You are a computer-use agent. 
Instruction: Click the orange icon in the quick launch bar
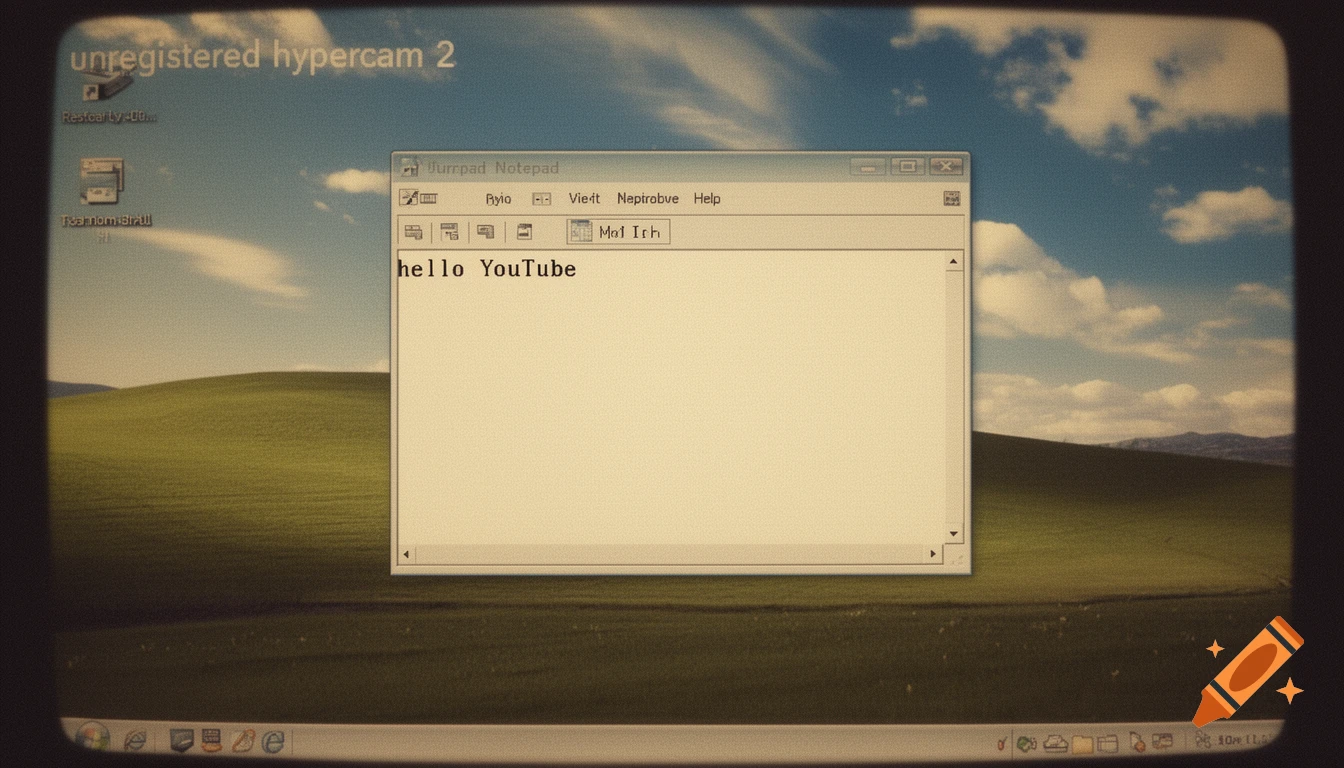click(211, 740)
